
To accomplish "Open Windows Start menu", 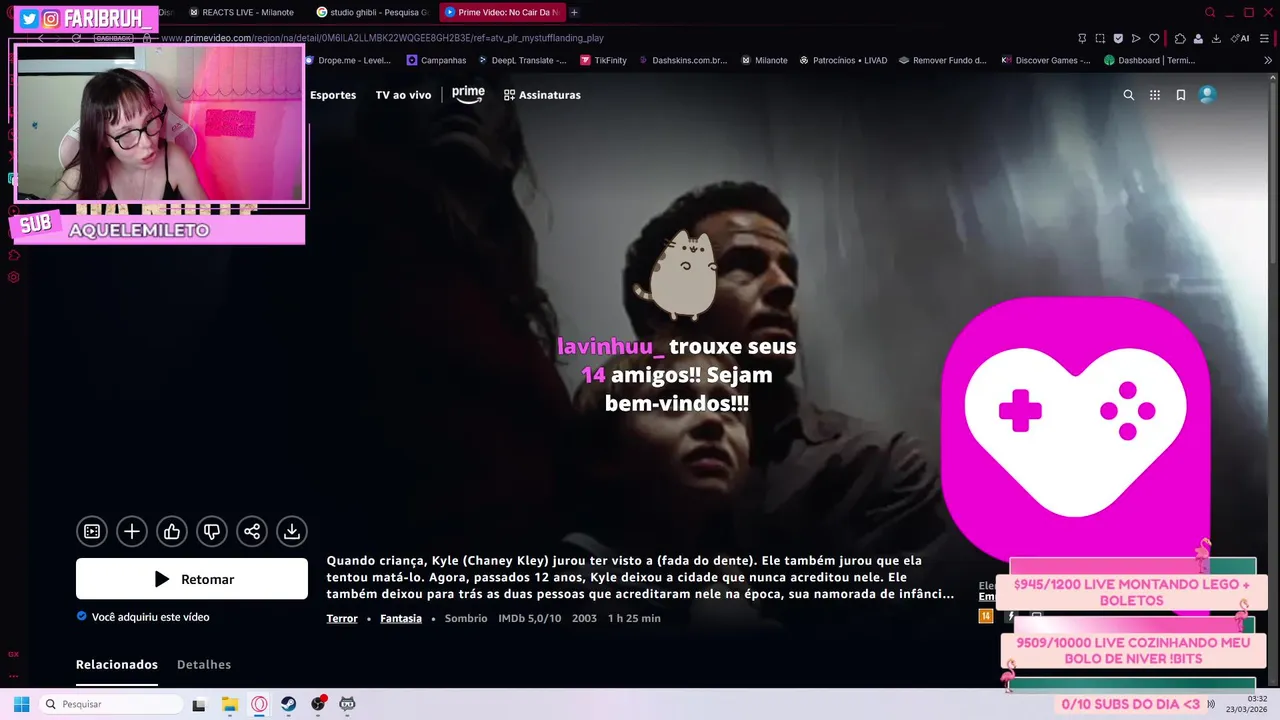I will [21, 704].
